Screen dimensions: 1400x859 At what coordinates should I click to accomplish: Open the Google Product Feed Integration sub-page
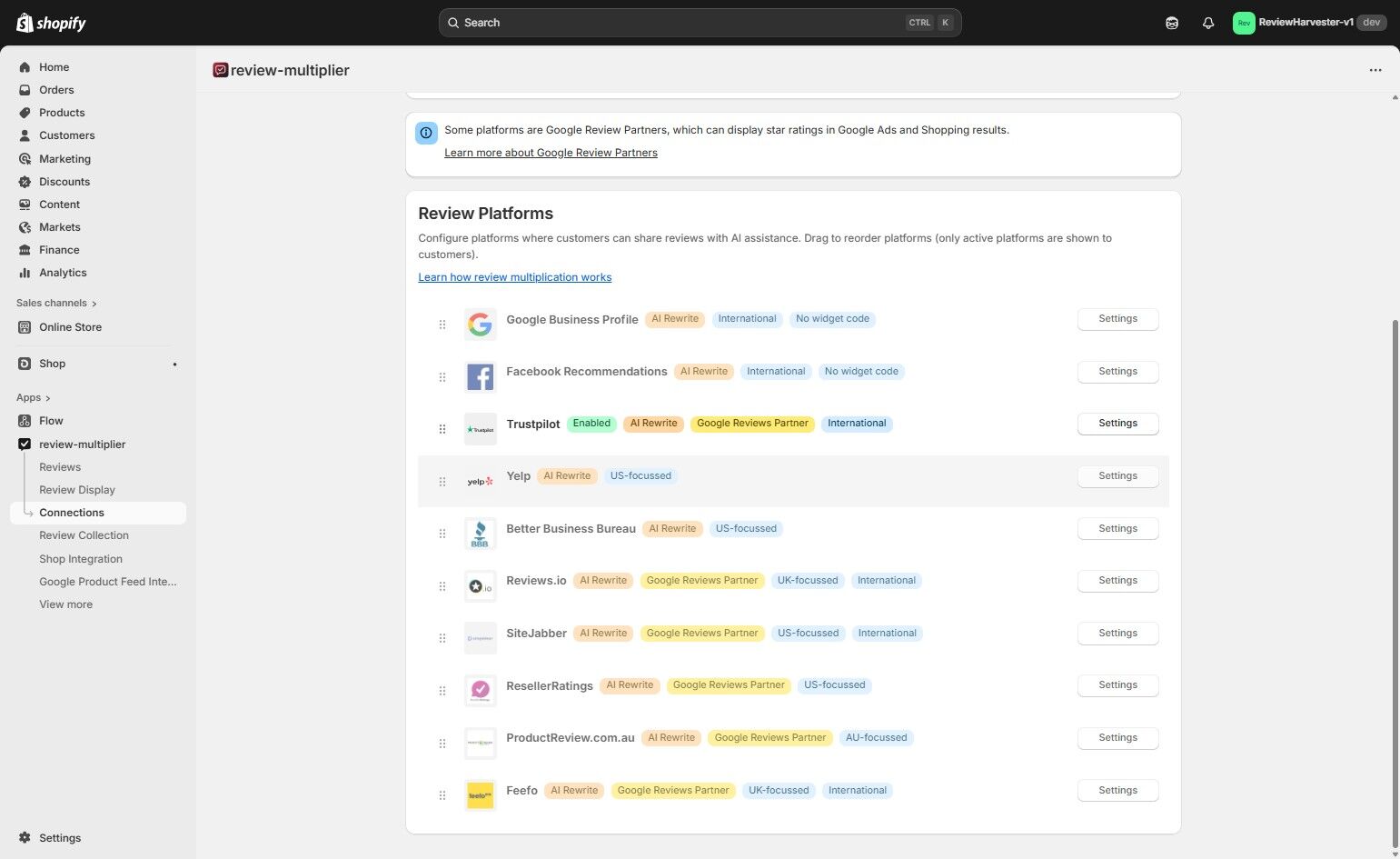[x=108, y=582]
